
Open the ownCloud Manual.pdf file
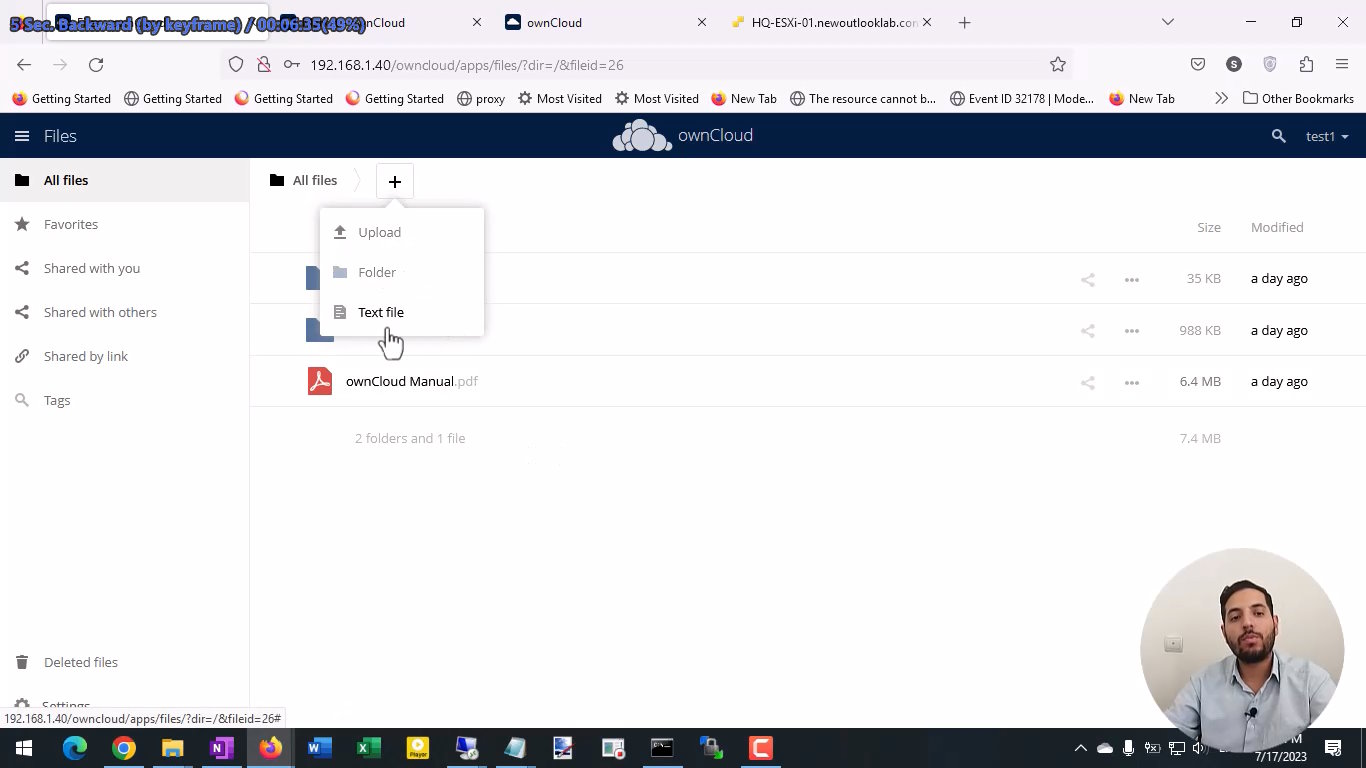tap(411, 381)
